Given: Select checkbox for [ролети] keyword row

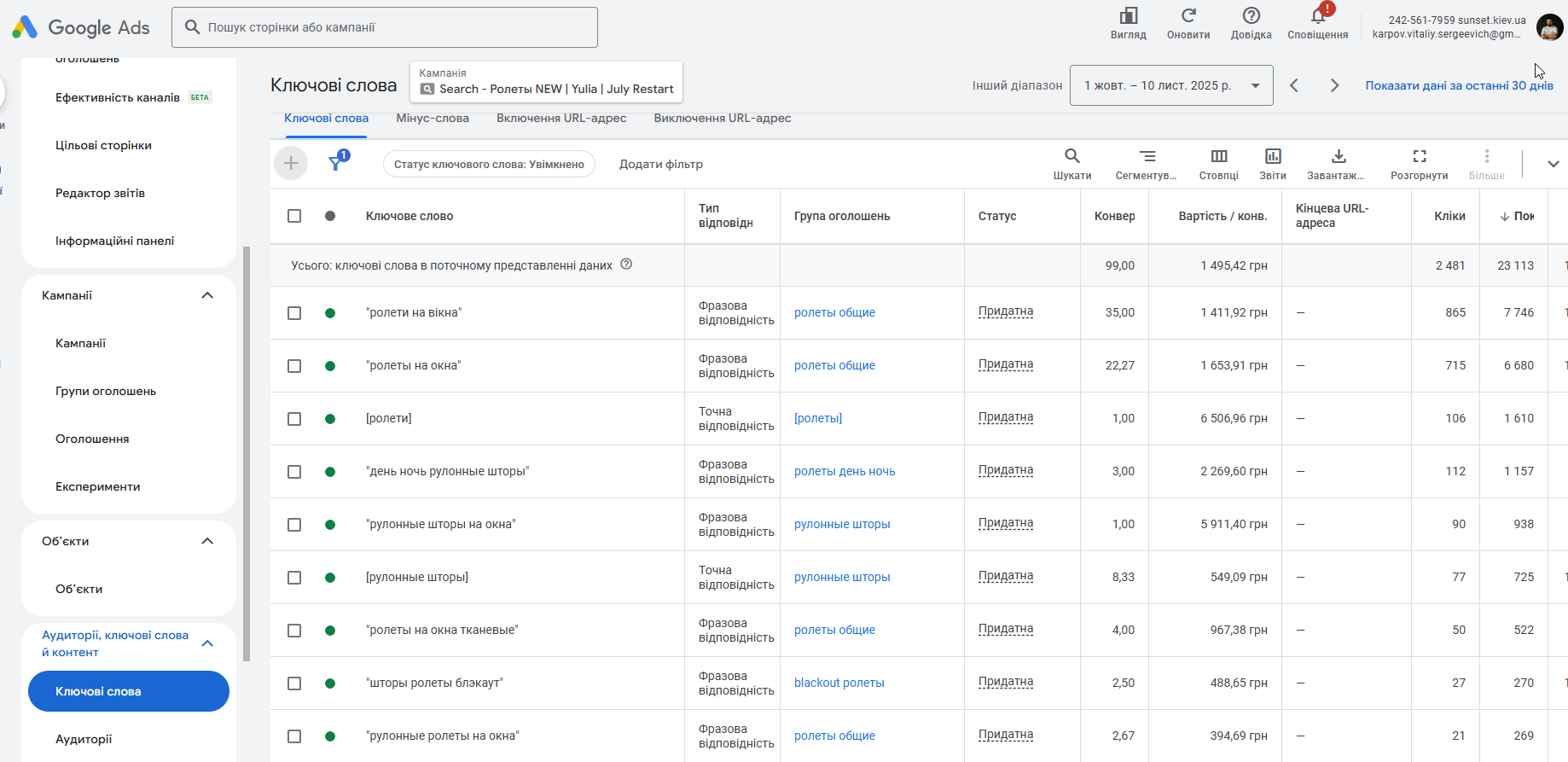Looking at the screenshot, I should coord(294,419).
